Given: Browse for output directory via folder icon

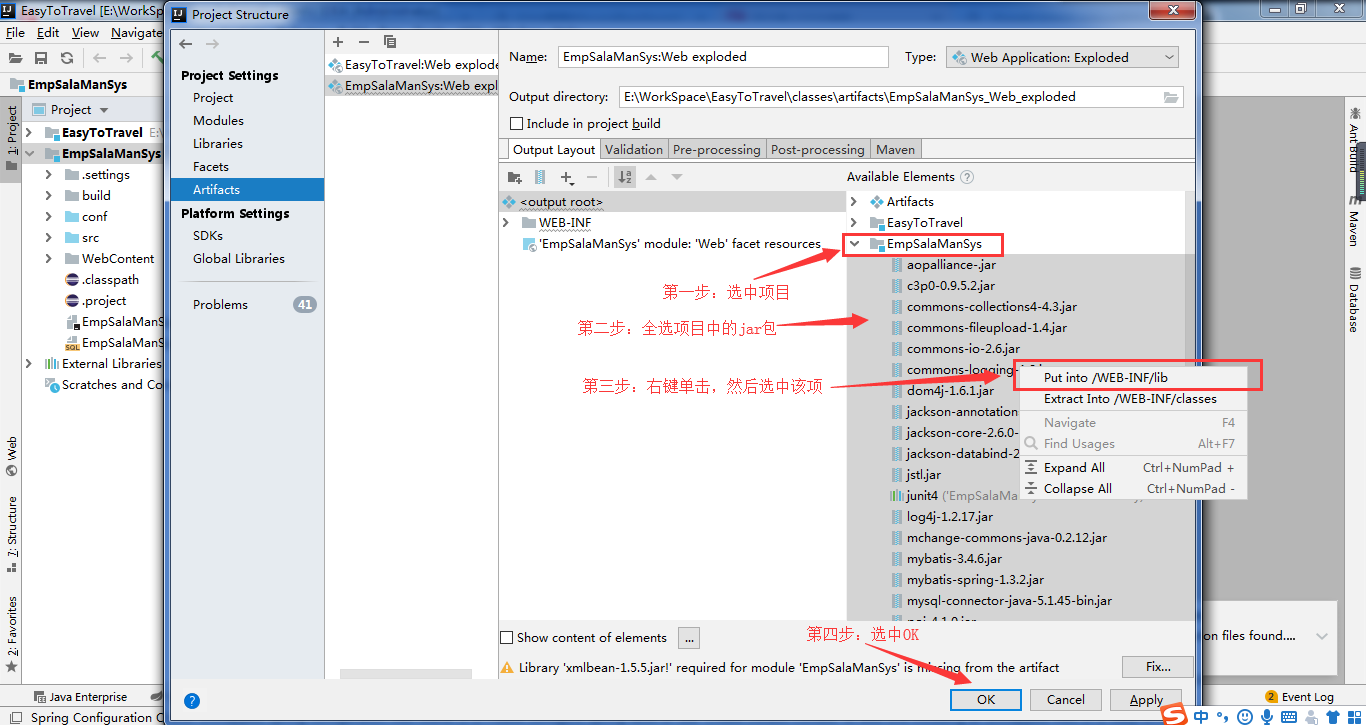Looking at the screenshot, I should 1171,97.
